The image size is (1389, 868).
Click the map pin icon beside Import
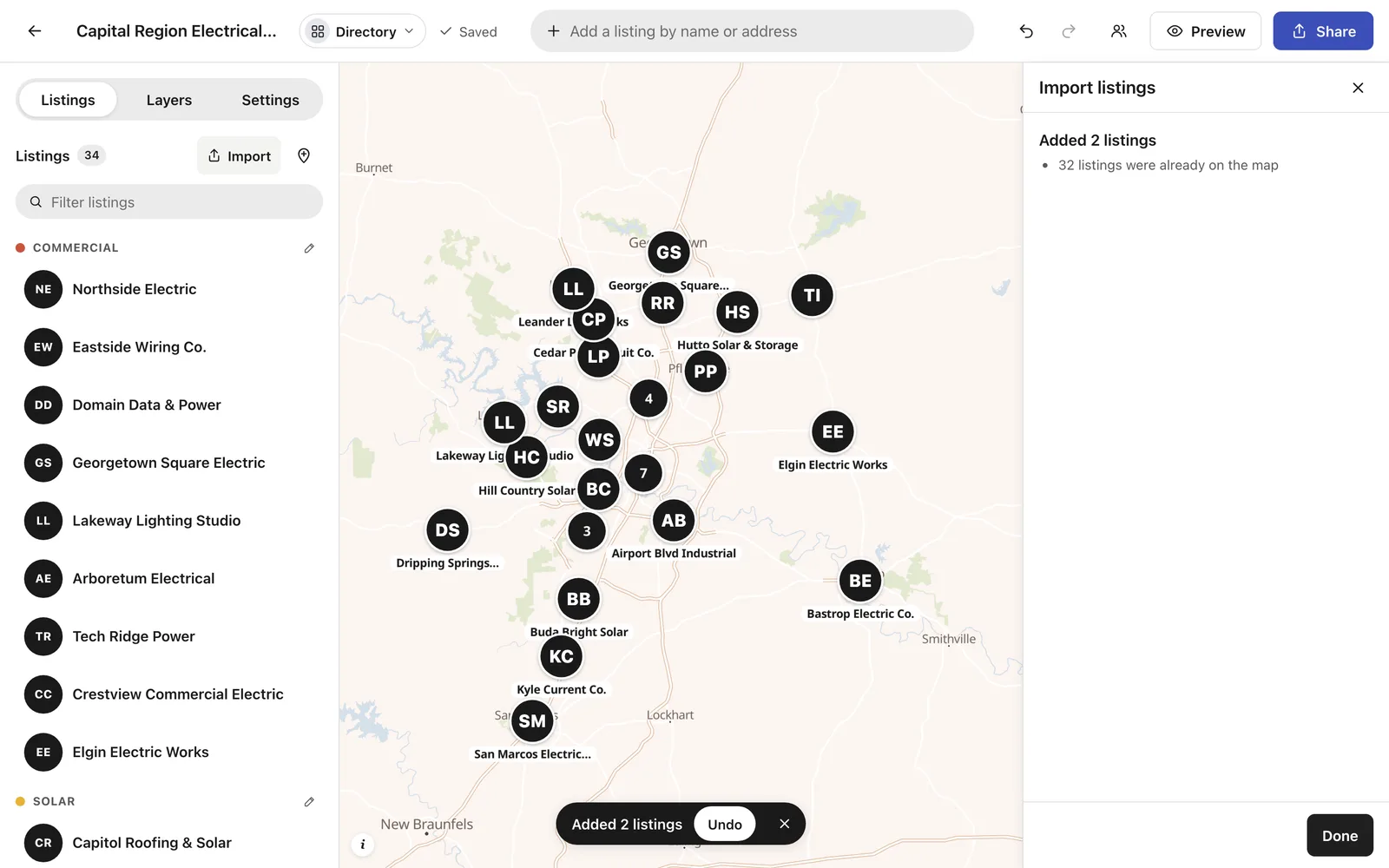click(x=304, y=155)
